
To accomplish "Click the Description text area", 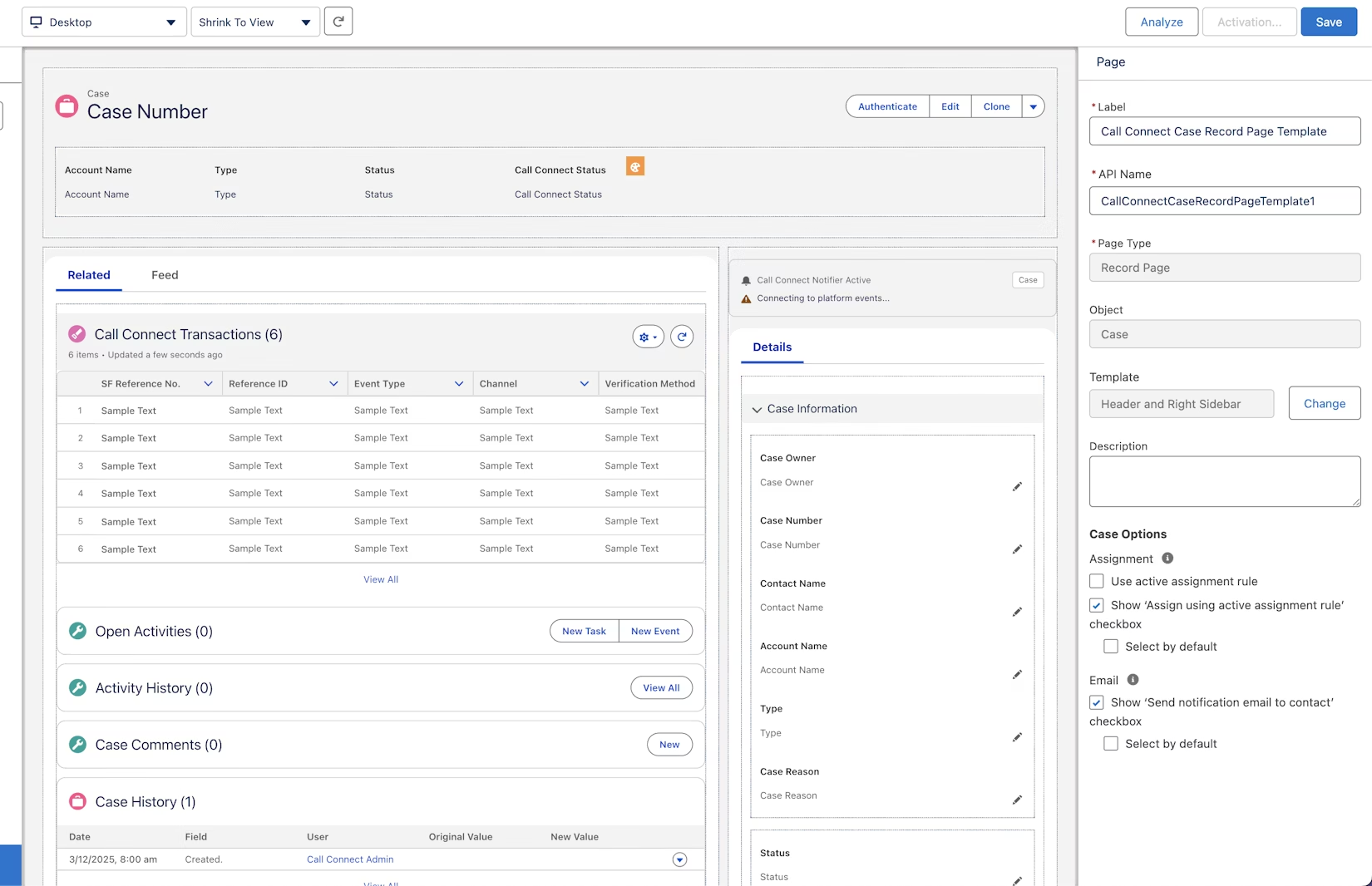I will tap(1225, 481).
